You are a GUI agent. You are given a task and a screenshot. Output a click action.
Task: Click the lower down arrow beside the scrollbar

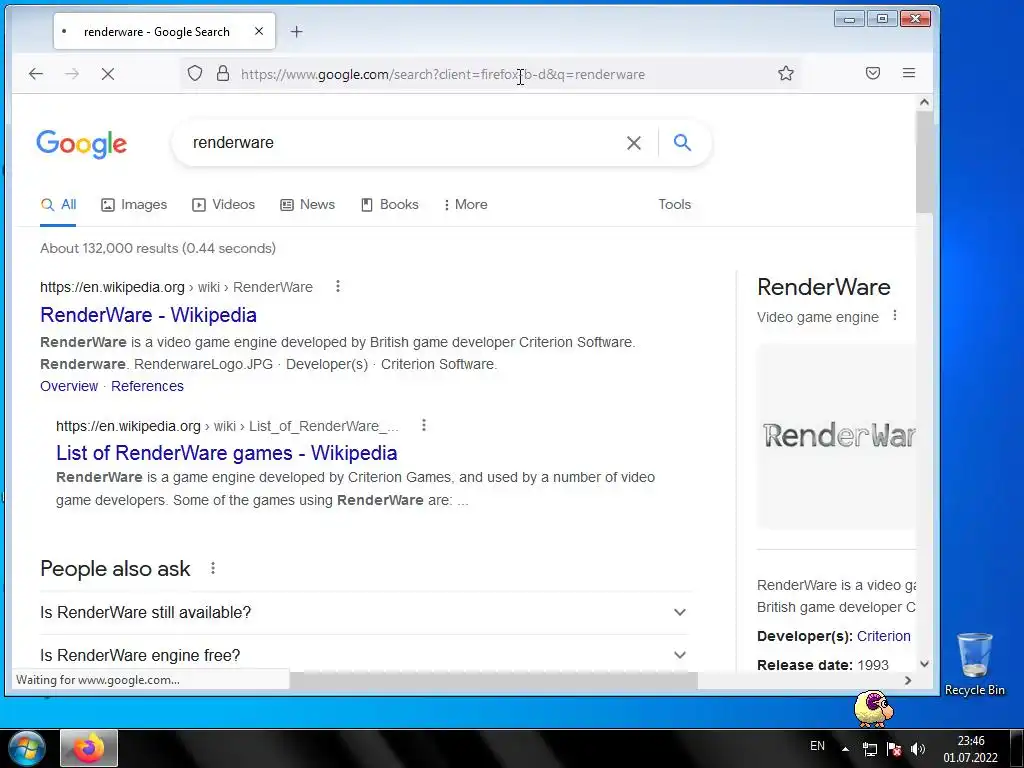click(924, 664)
